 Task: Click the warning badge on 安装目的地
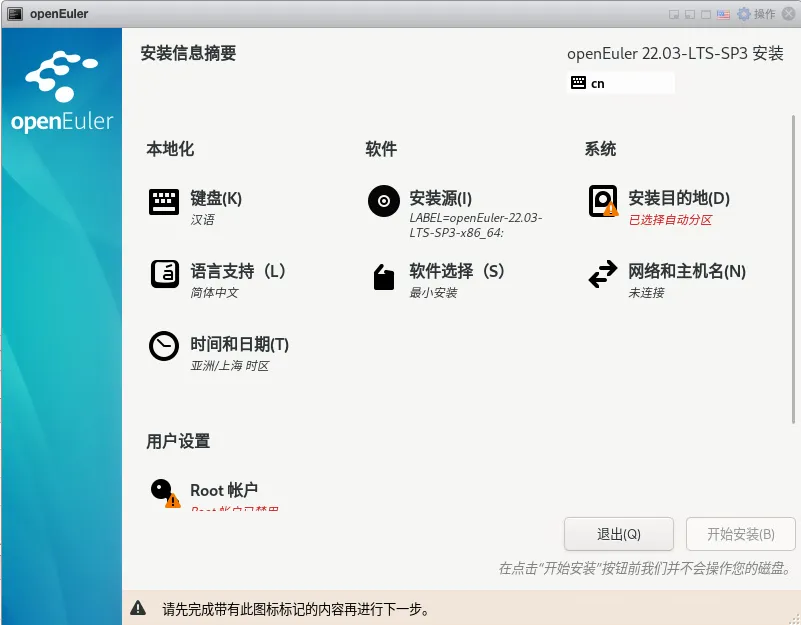click(x=612, y=212)
